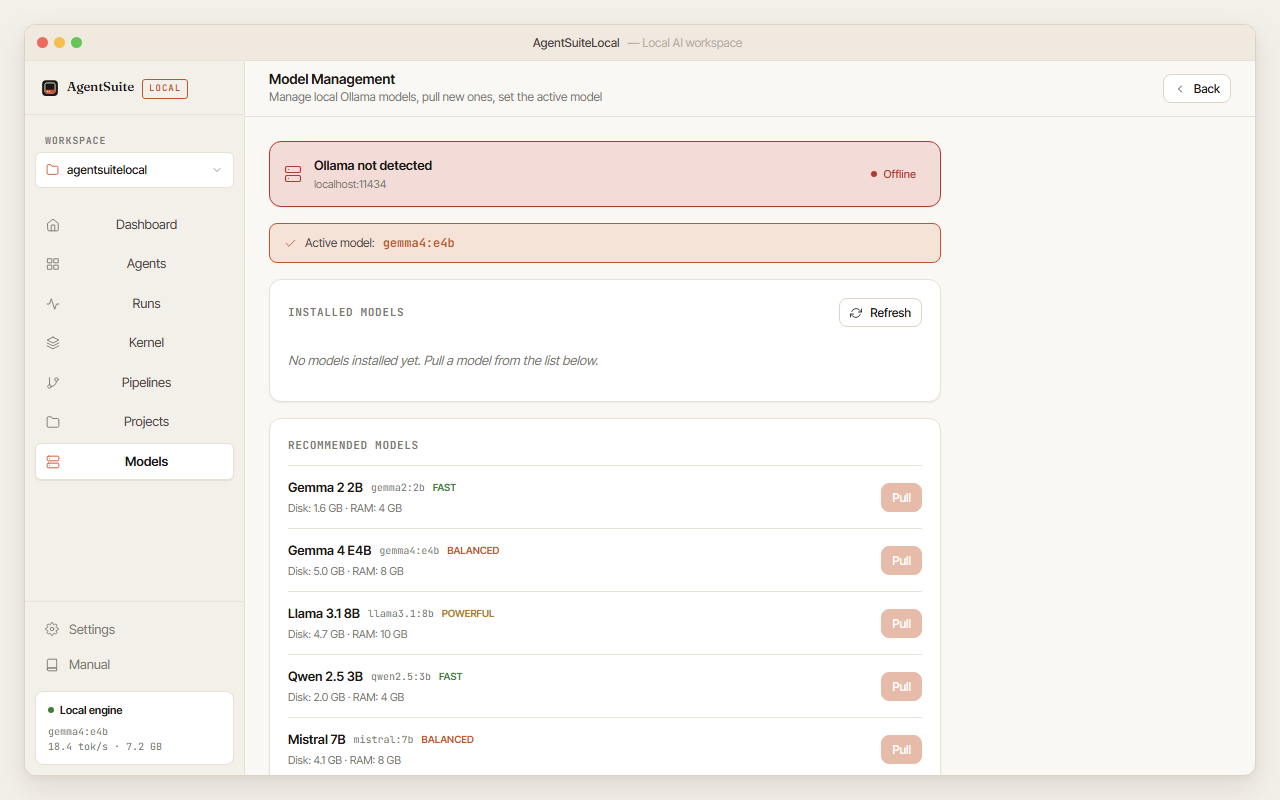1280x800 pixels.
Task: Click the Mistral 7B model name
Action: [317, 740]
